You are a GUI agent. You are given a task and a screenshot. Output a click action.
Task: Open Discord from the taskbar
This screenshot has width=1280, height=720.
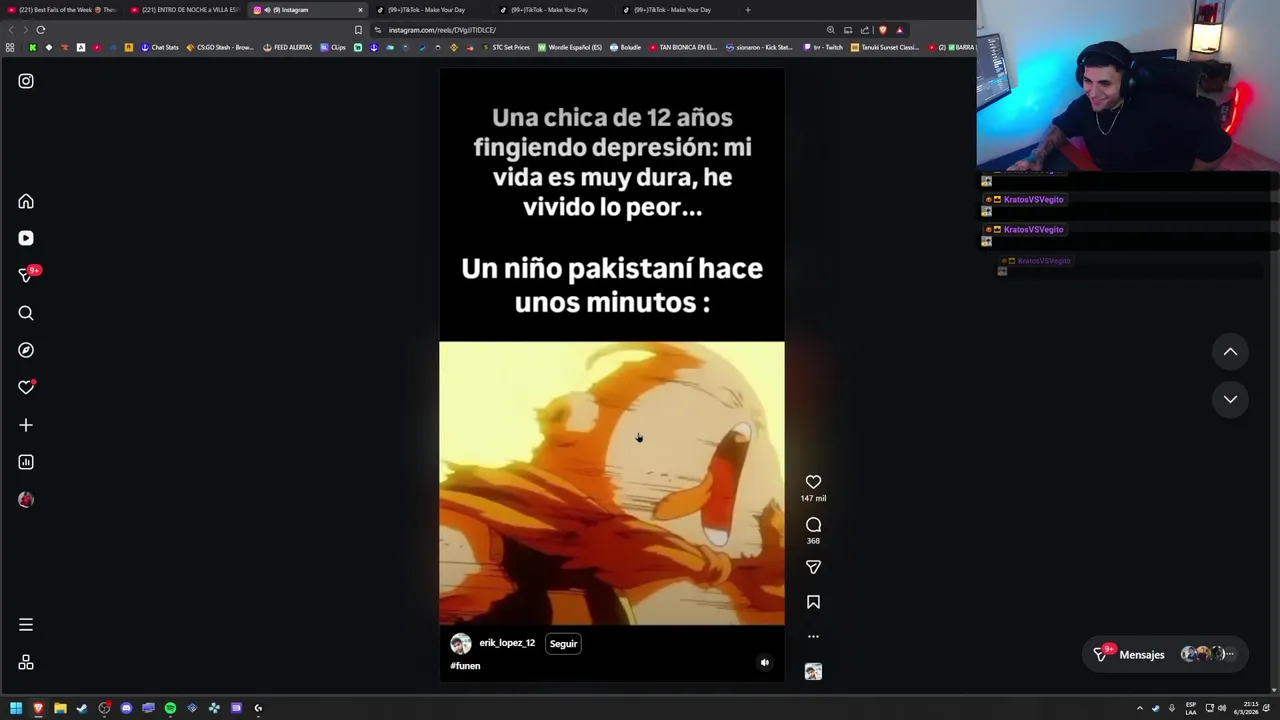point(126,708)
